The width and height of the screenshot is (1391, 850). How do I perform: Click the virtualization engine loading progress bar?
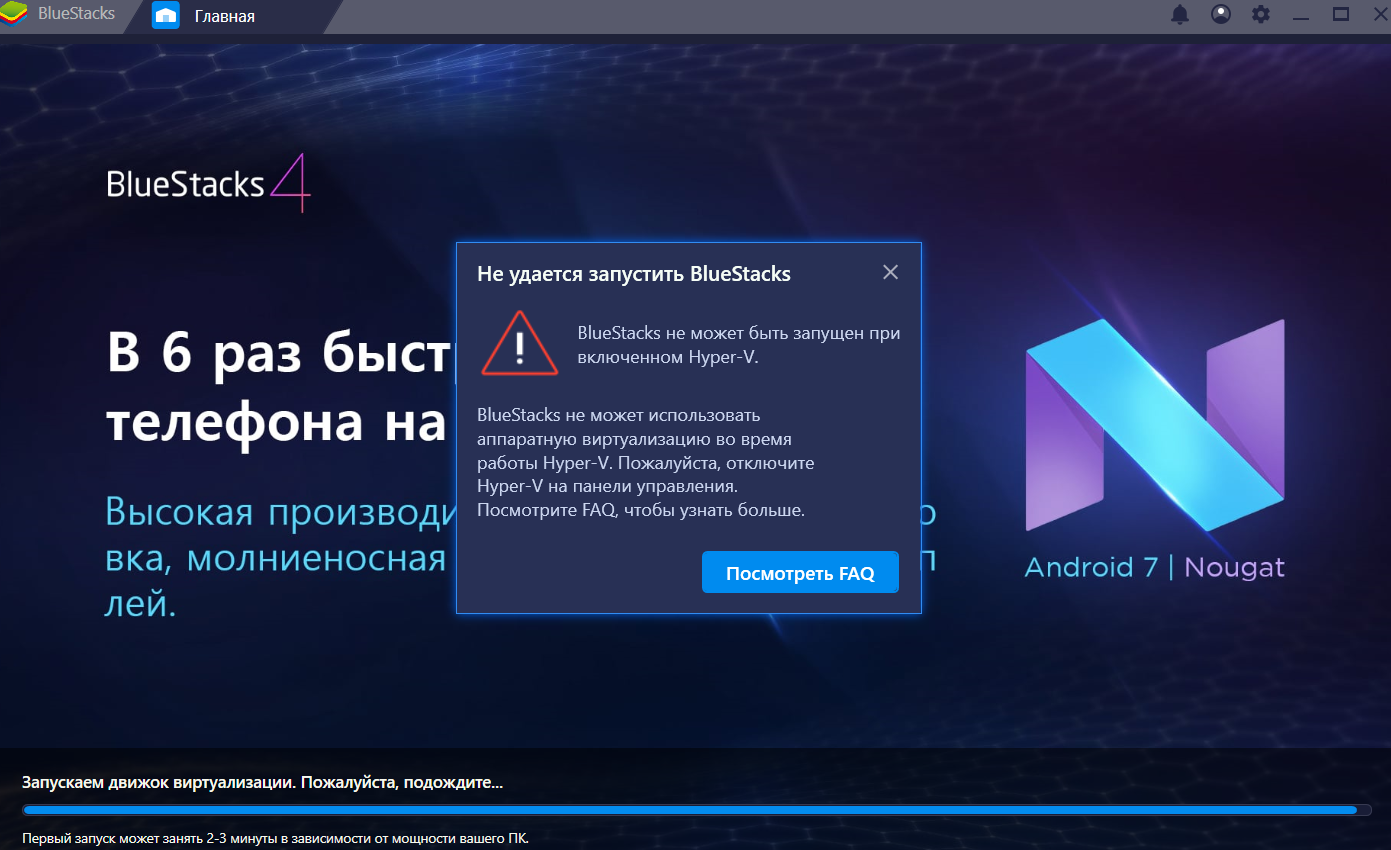click(690, 810)
